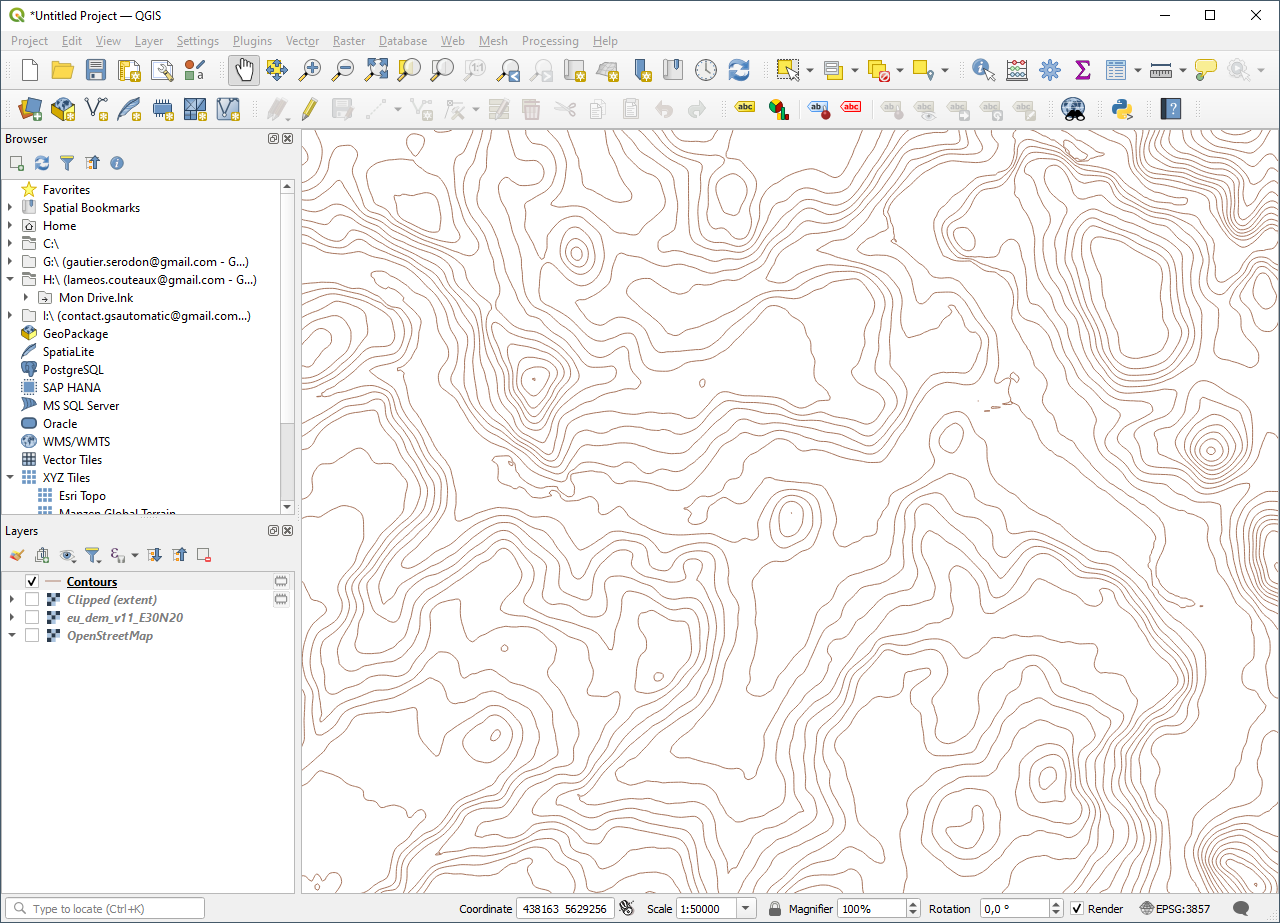Image resolution: width=1280 pixels, height=923 pixels.
Task: Enable the OpenStreetMap layer checkbox
Action: tap(32, 636)
